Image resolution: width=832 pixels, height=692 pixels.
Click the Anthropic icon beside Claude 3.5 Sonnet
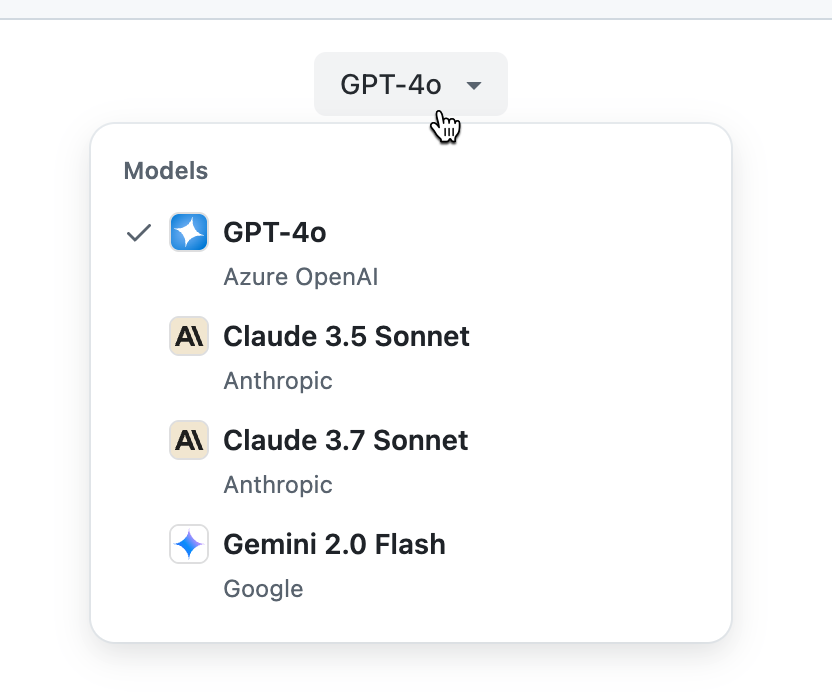[189, 336]
